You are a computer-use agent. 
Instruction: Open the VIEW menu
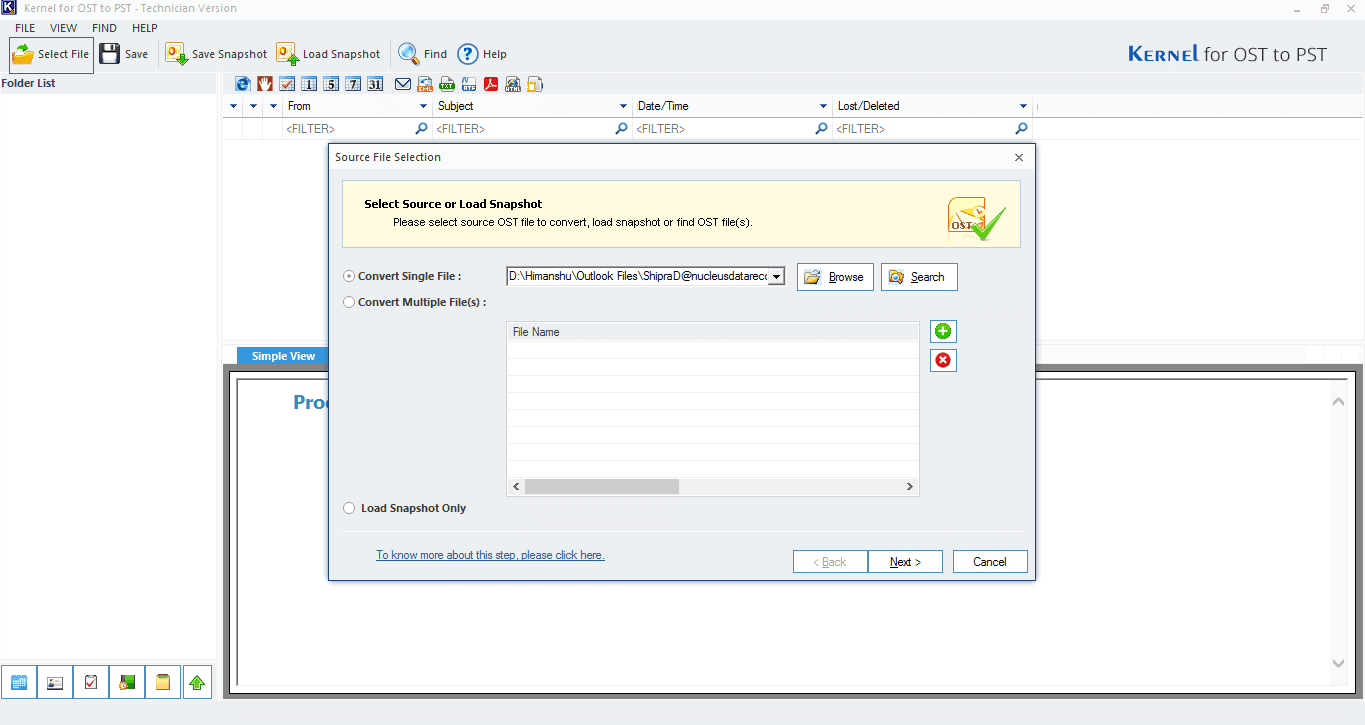click(x=63, y=28)
